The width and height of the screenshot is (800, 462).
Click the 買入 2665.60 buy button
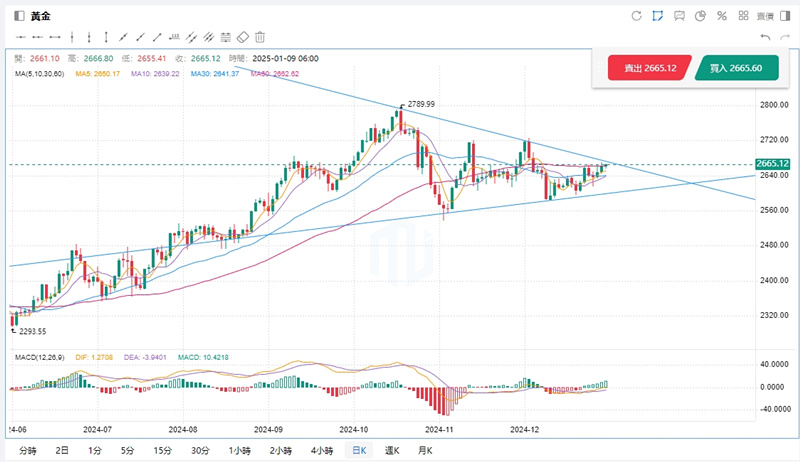coord(736,68)
